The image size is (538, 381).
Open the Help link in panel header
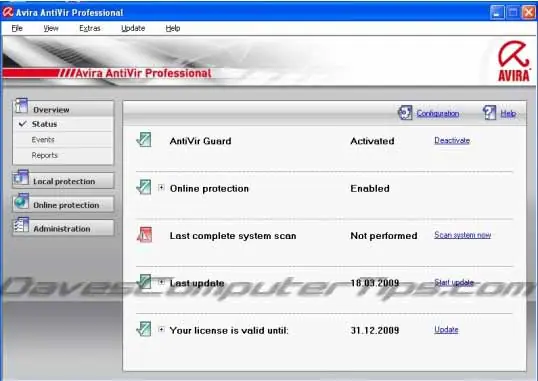[x=508, y=114]
